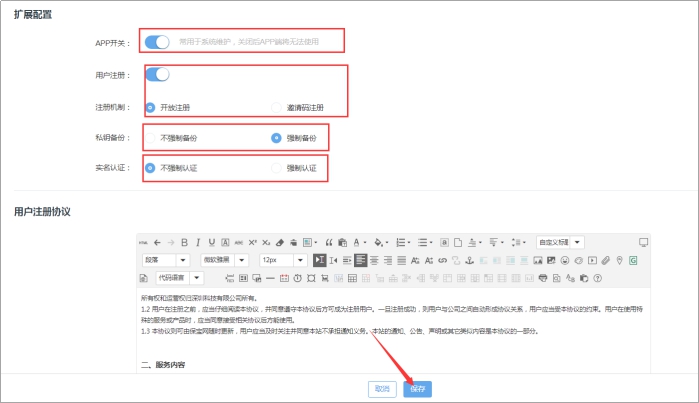Click the Bold icon in editor toolbar

coord(185,242)
